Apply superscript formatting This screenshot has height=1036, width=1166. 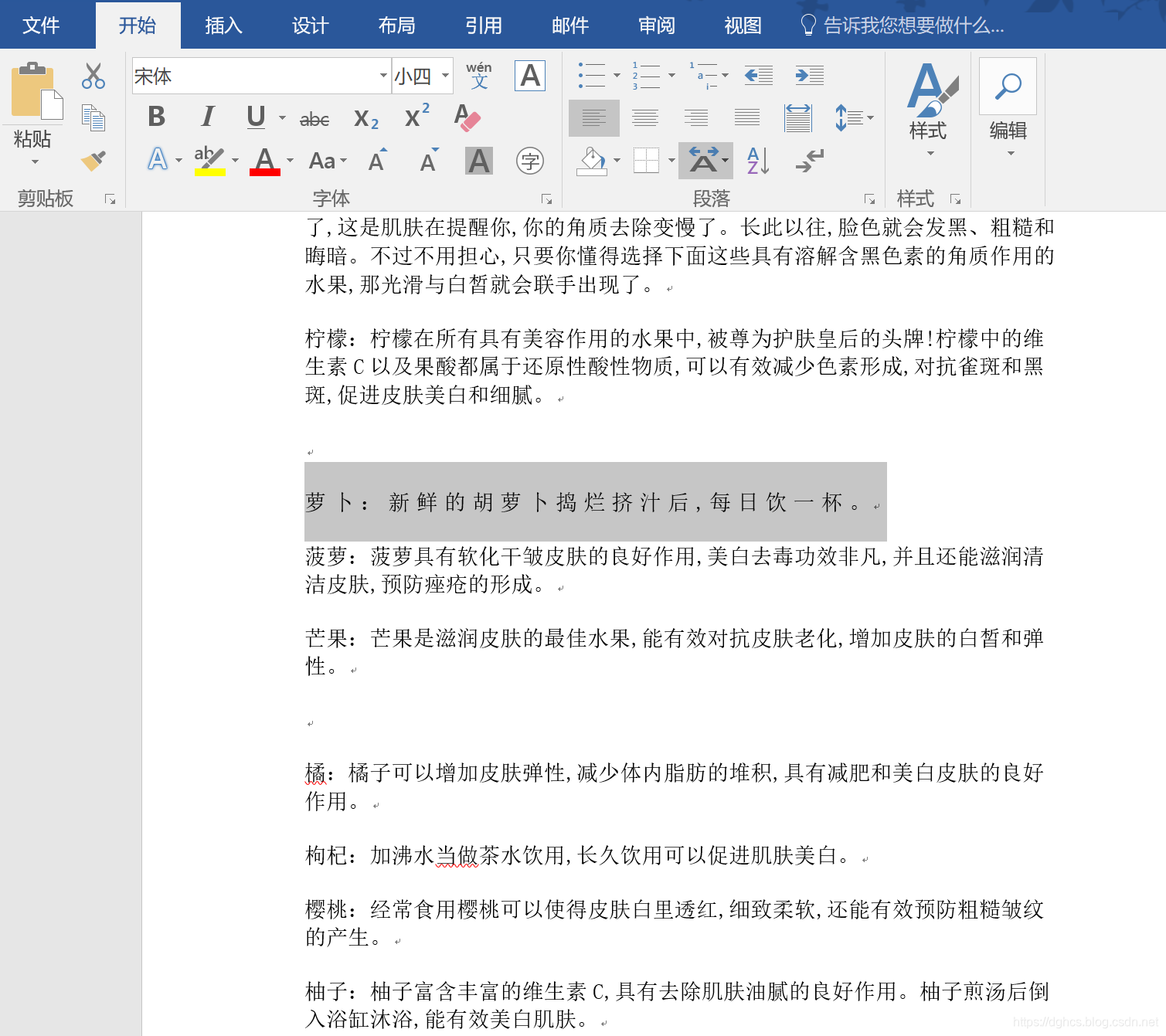coord(416,117)
